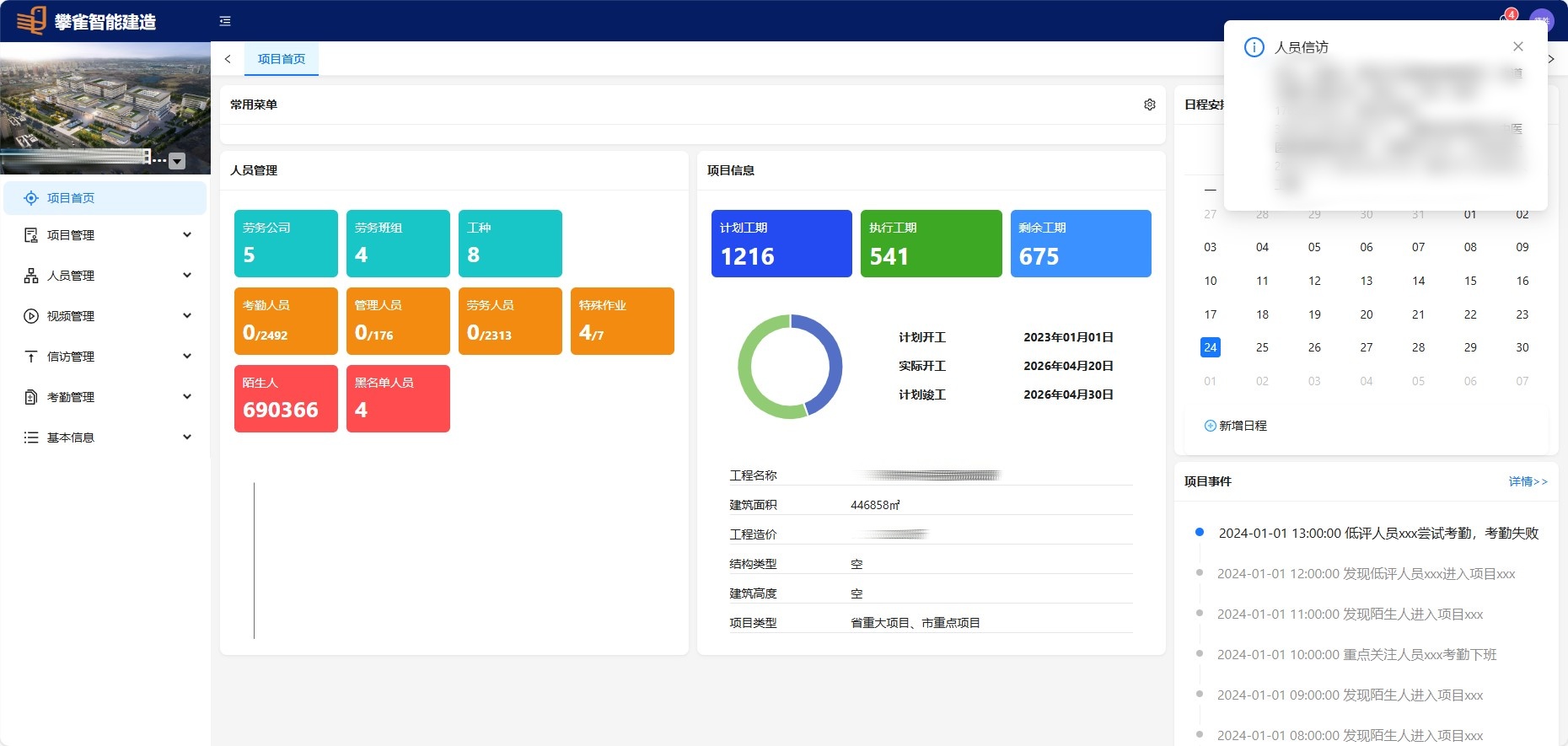Click the sidebar collapse hamburger icon
Image resolution: width=1568 pixels, height=746 pixels.
coord(225,21)
